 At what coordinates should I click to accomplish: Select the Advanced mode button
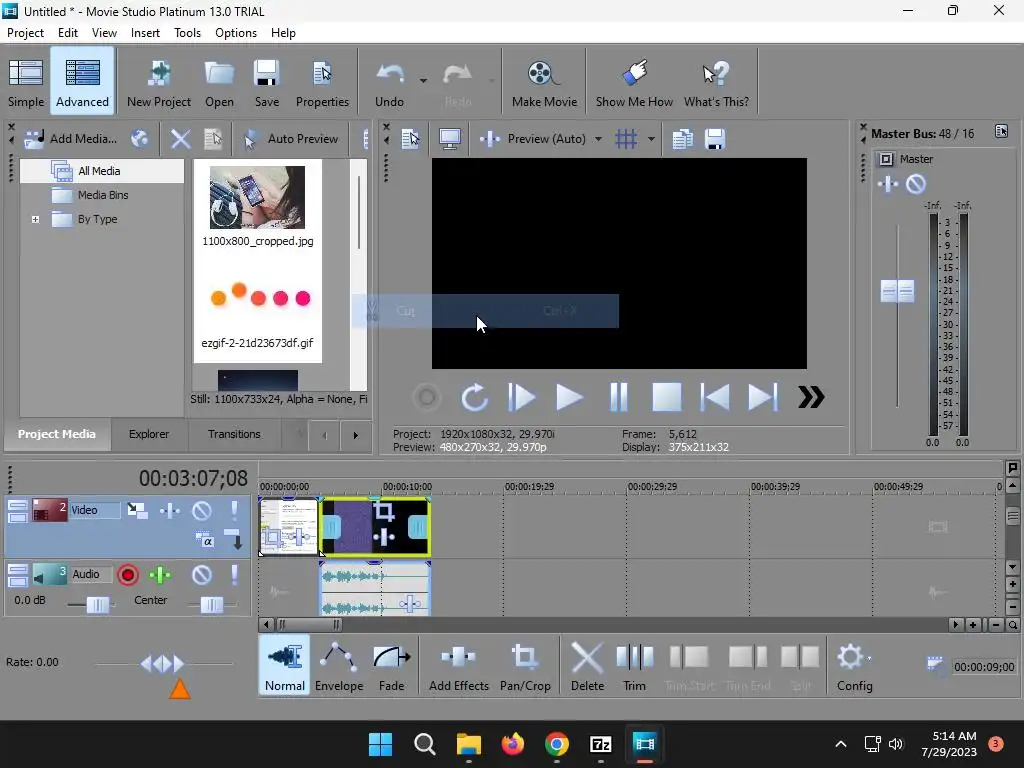[x=82, y=82]
